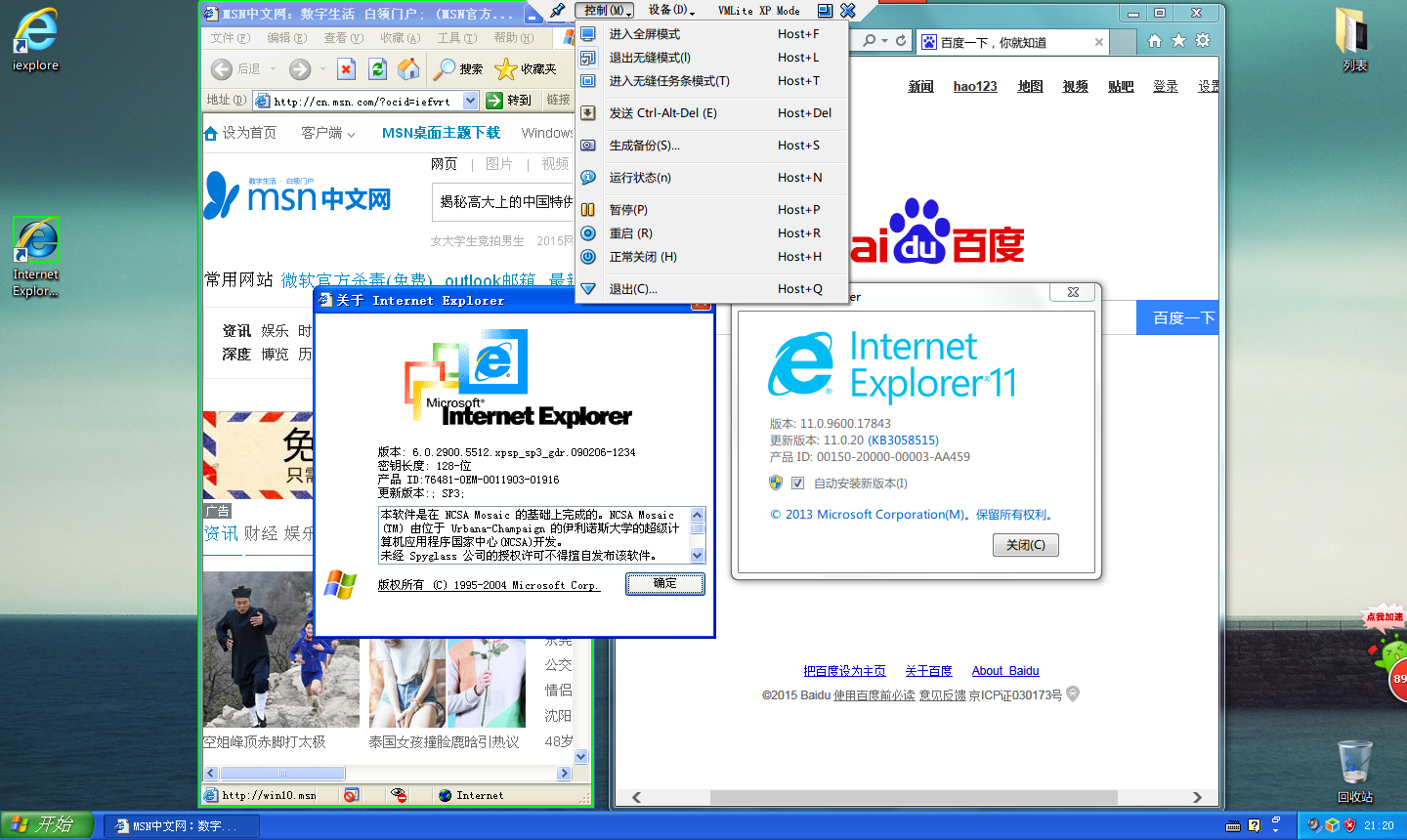Image resolution: width=1407 pixels, height=840 pixels.
Task: Click the pop-up blocker icon in IE6 status bar
Action: (x=351, y=795)
